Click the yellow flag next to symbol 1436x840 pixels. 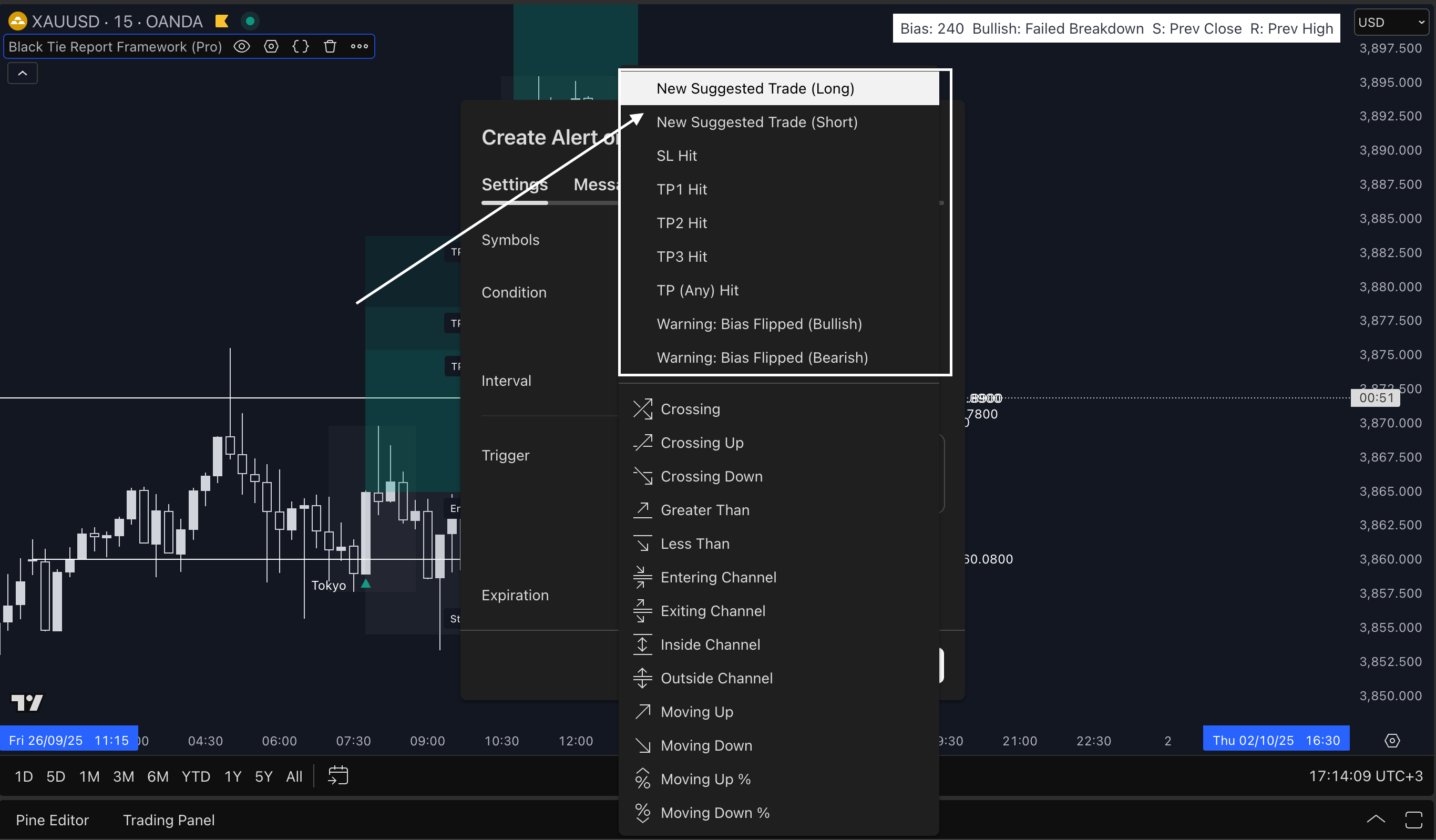(222, 22)
